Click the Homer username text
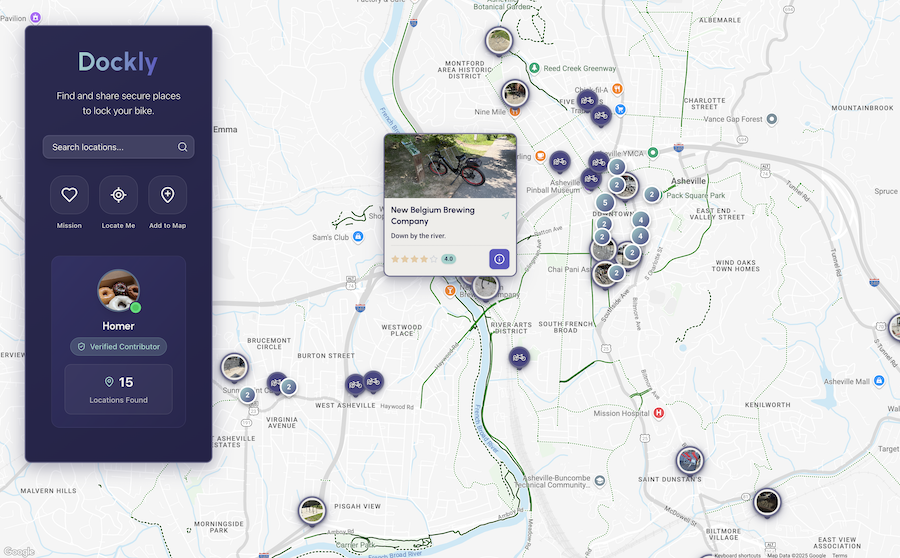The image size is (900, 558). 118,326
